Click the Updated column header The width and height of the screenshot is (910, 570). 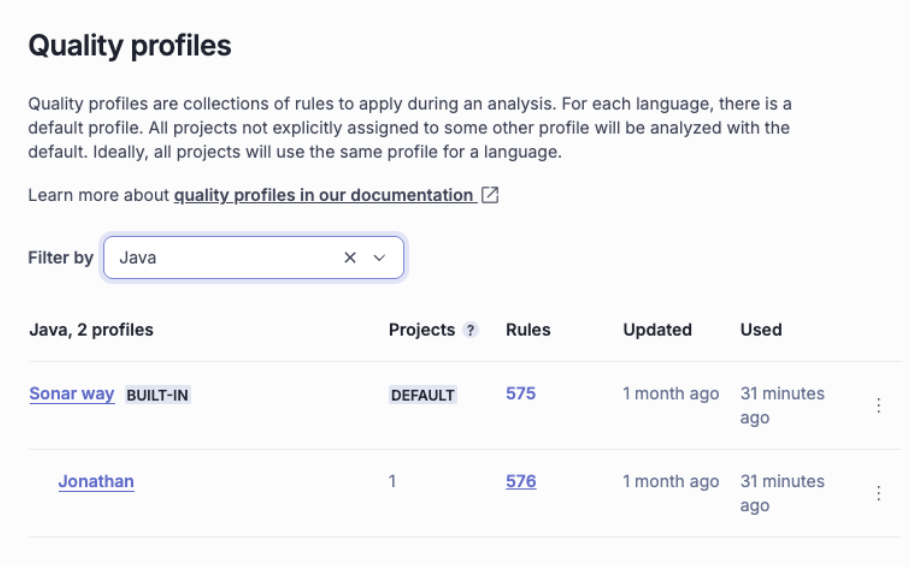[x=657, y=330]
